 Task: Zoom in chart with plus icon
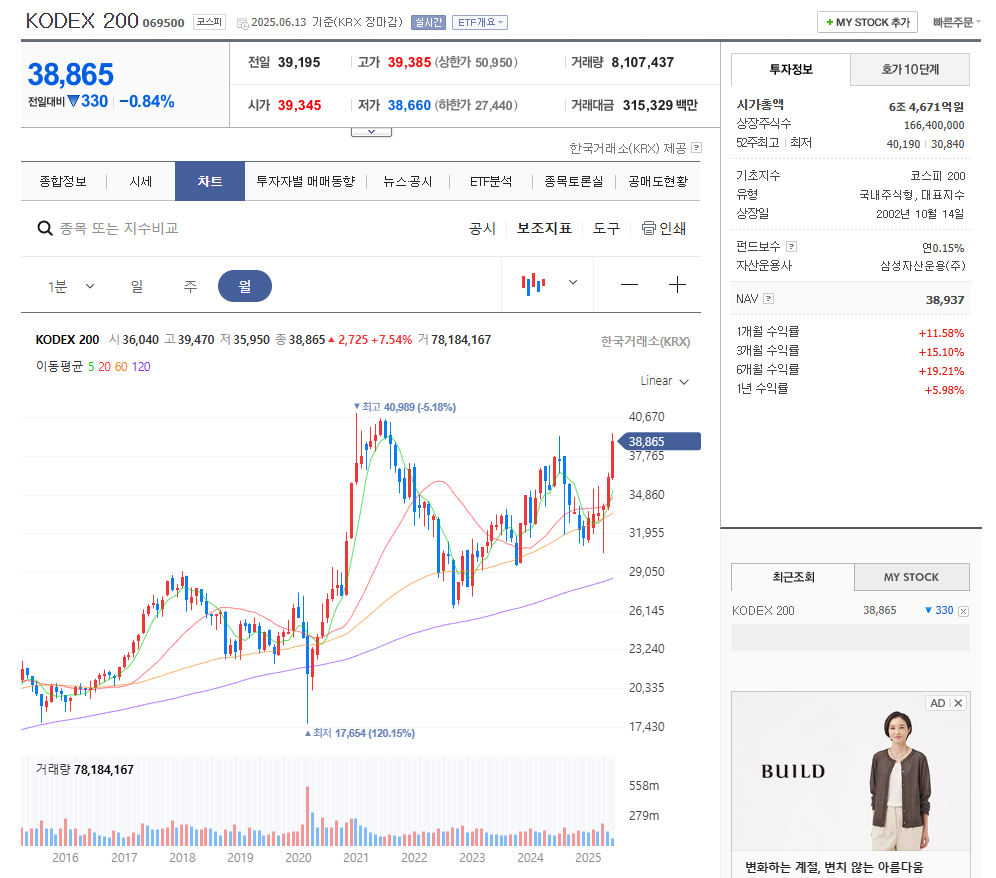click(x=677, y=285)
